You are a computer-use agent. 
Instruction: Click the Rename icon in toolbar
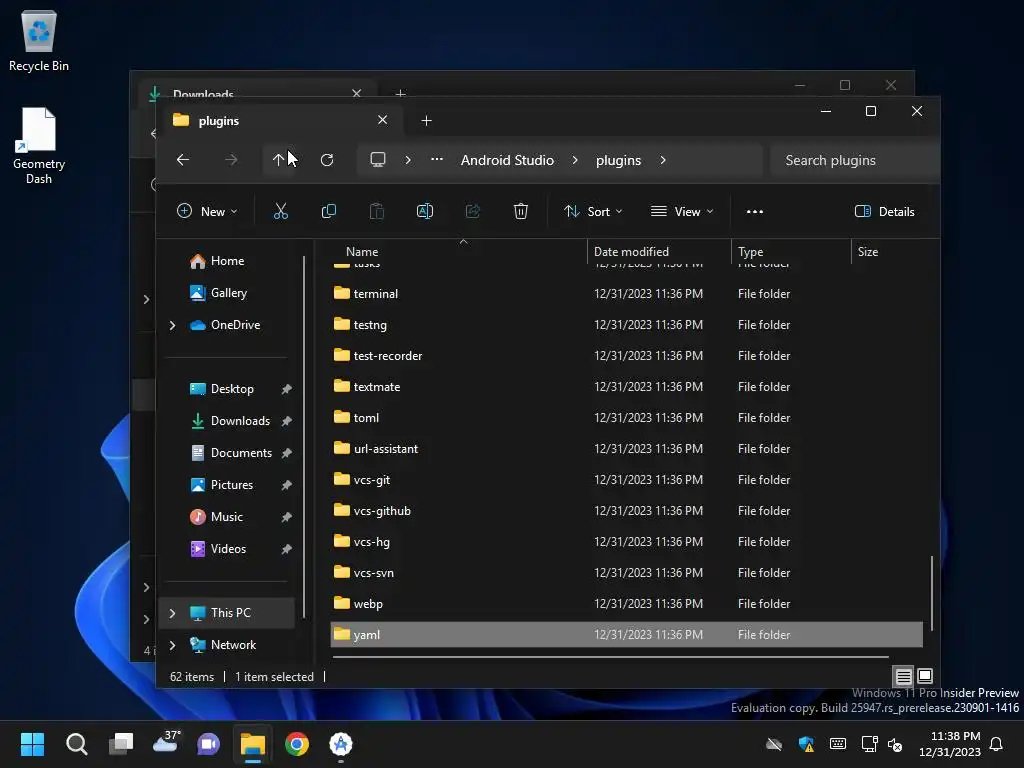pyautogui.click(x=424, y=211)
